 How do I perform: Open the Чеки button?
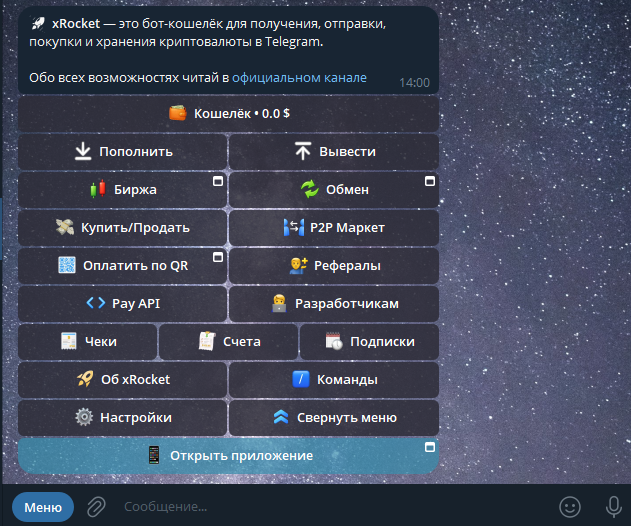88,342
